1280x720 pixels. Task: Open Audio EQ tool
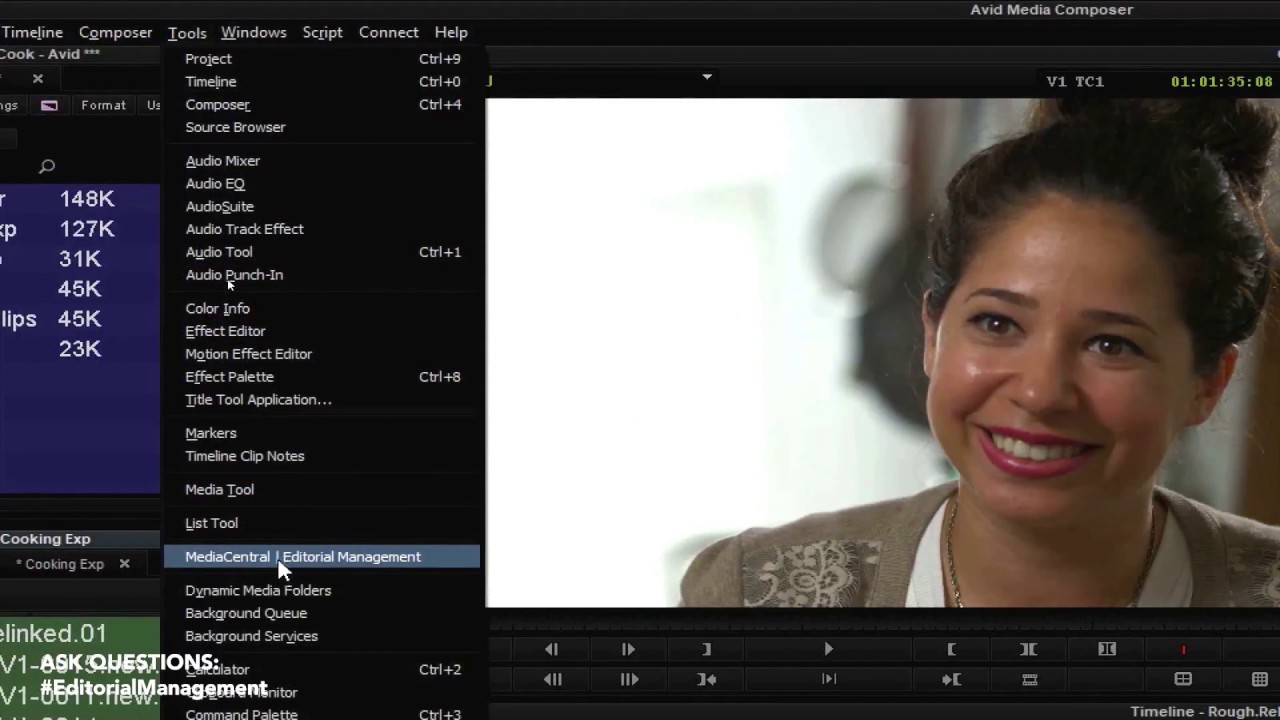pyautogui.click(x=322, y=184)
